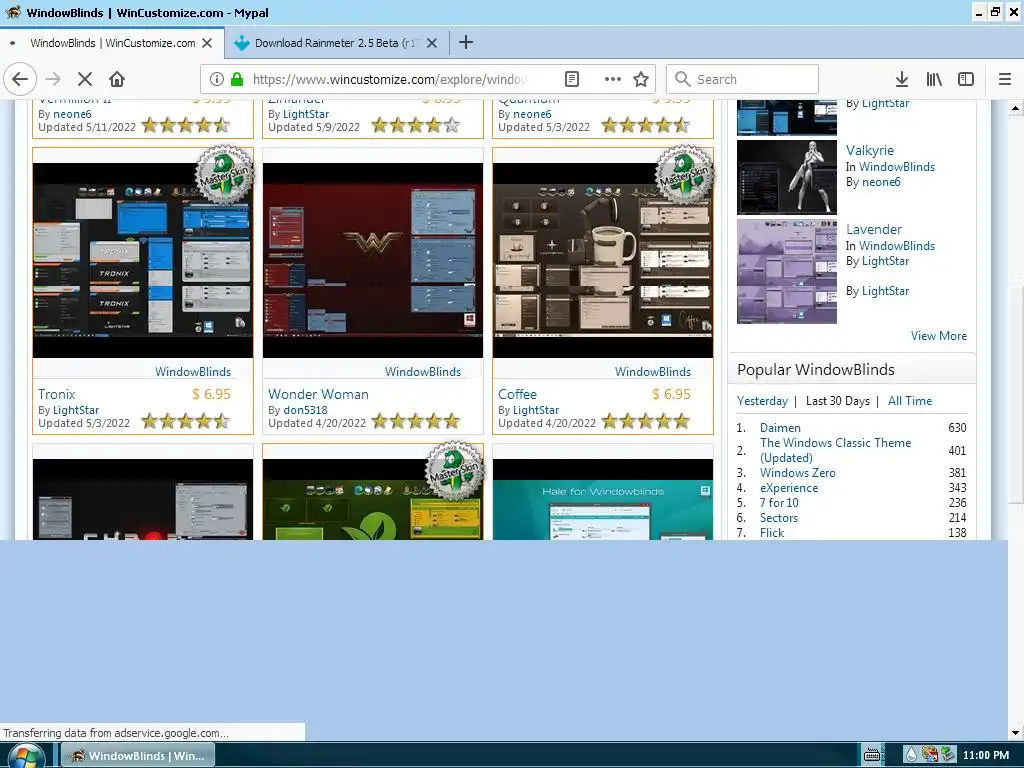Open Sectors in popular list

click(778, 518)
